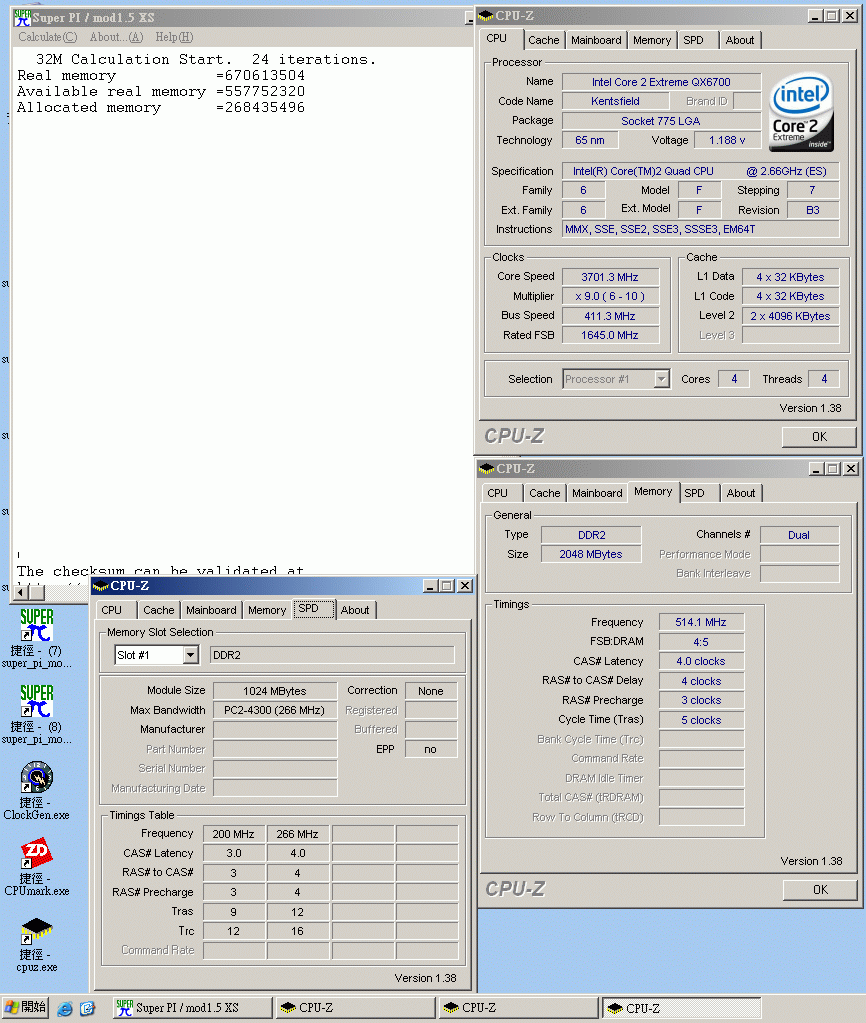Open the Windows Start button
The height and width of the screenshot is (1023, 866).
pos(24,1007)
